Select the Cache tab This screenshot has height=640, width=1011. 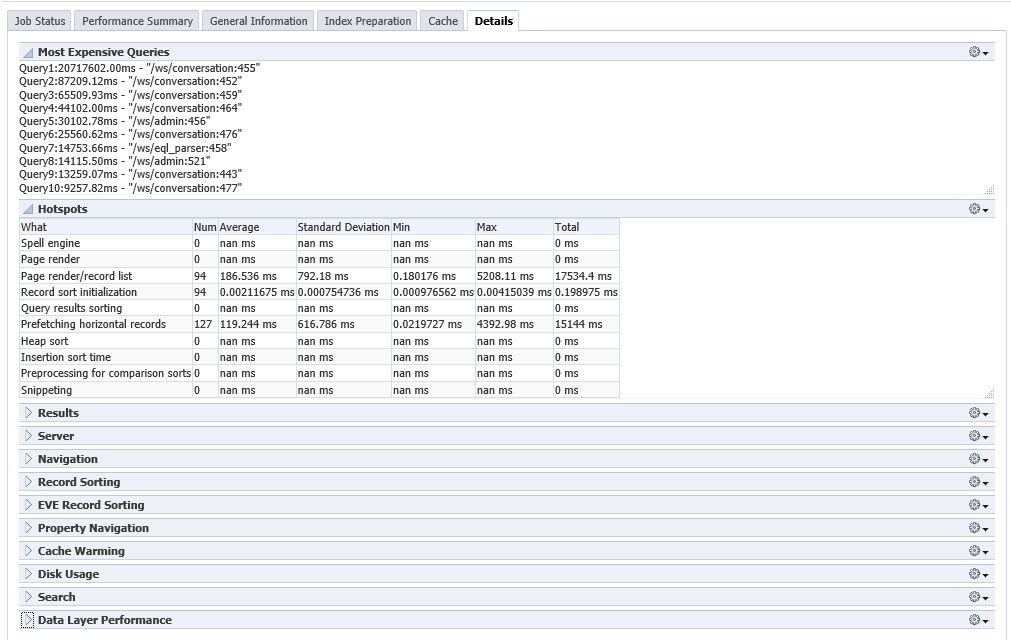(x=441, y=20)
